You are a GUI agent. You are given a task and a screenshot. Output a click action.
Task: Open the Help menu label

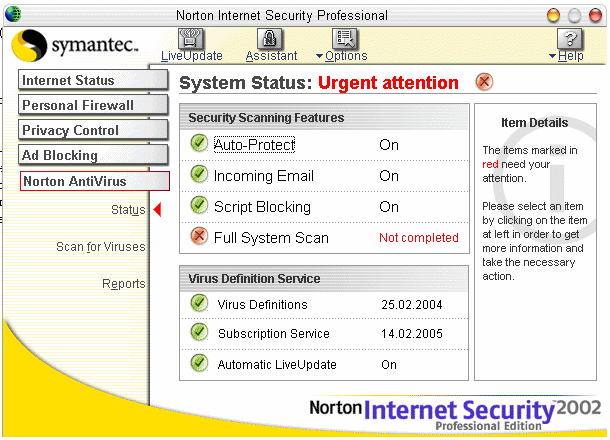pos(571,56)
